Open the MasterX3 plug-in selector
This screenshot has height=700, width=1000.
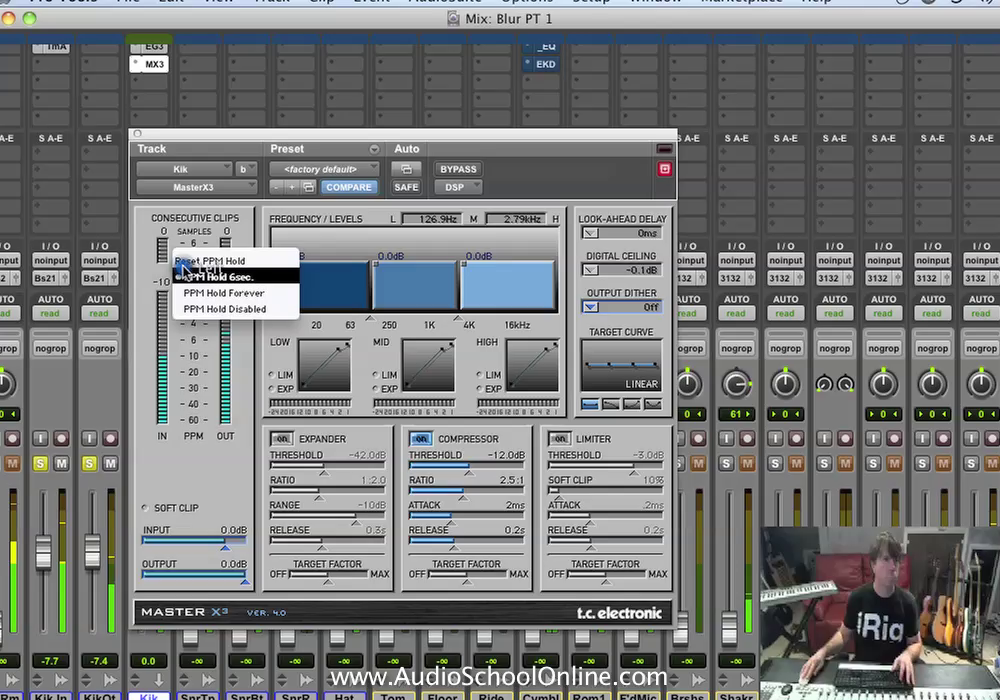pyautogui.click(x=196, y=187)
